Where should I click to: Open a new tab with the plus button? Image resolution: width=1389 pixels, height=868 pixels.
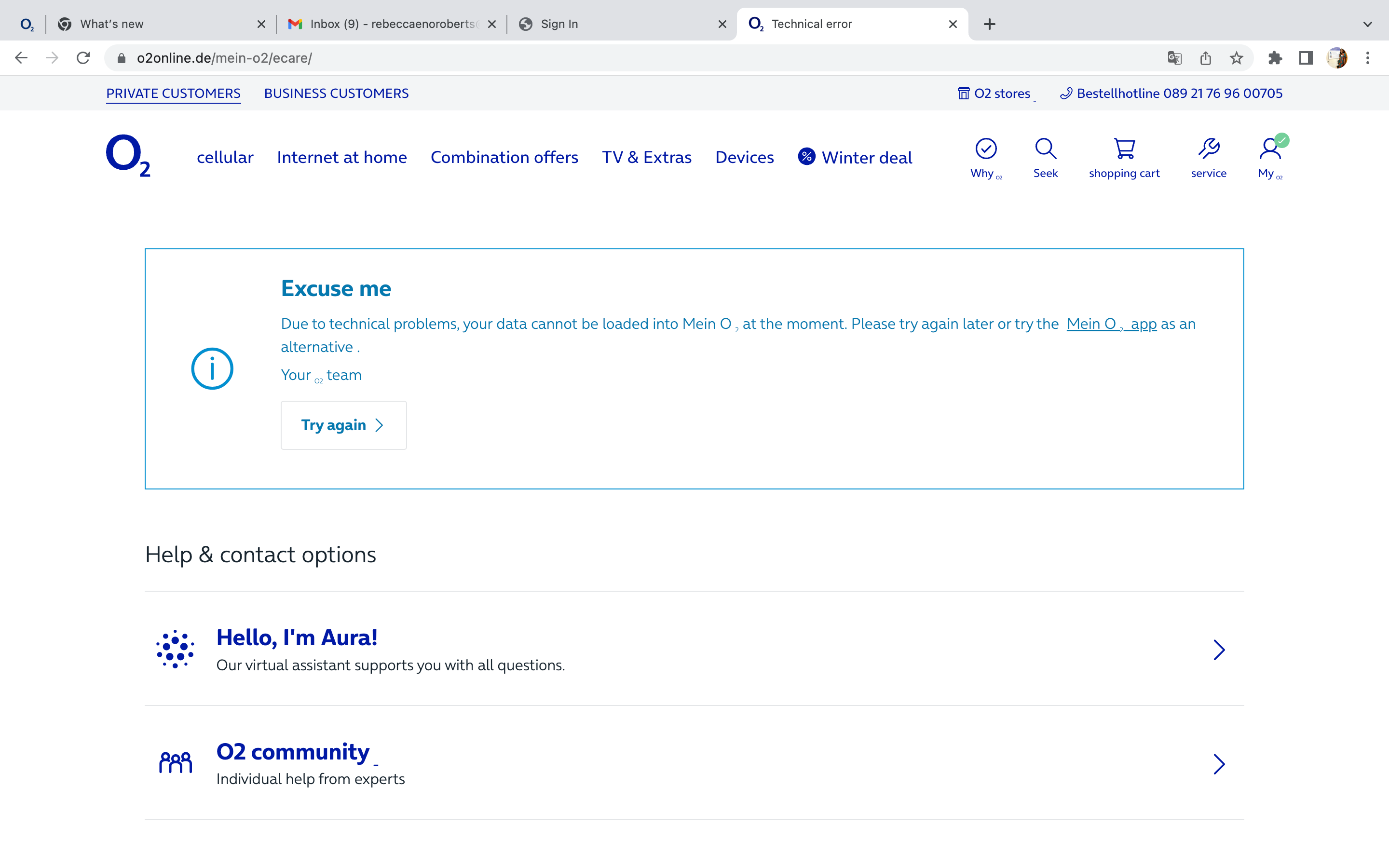click(990, 24)
